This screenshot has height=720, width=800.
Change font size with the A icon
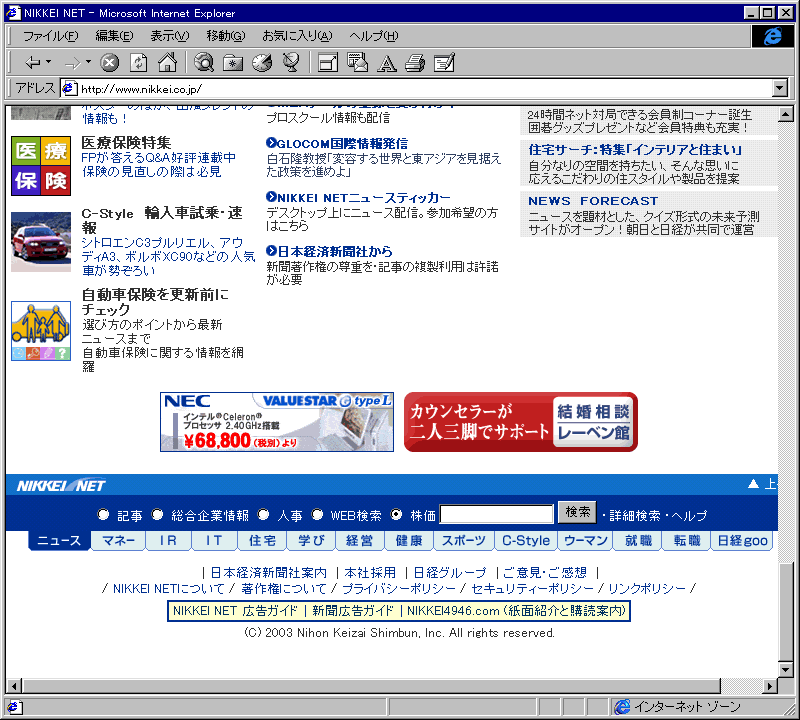tap(387, 63)
